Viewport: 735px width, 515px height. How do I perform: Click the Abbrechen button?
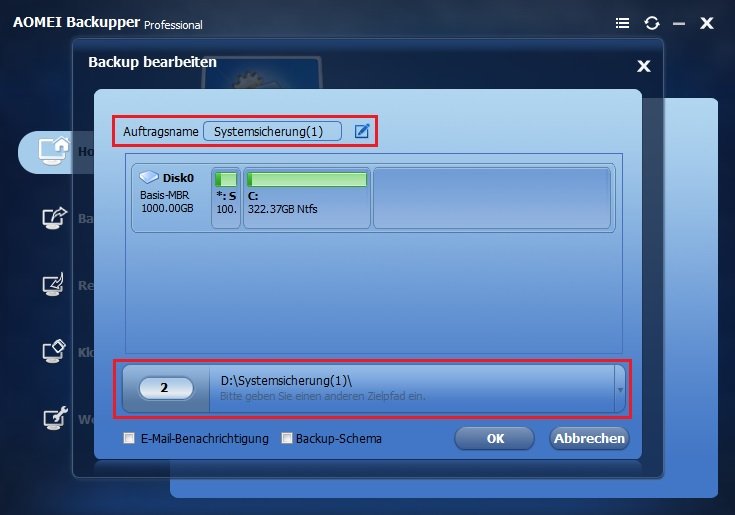point(589,438)
